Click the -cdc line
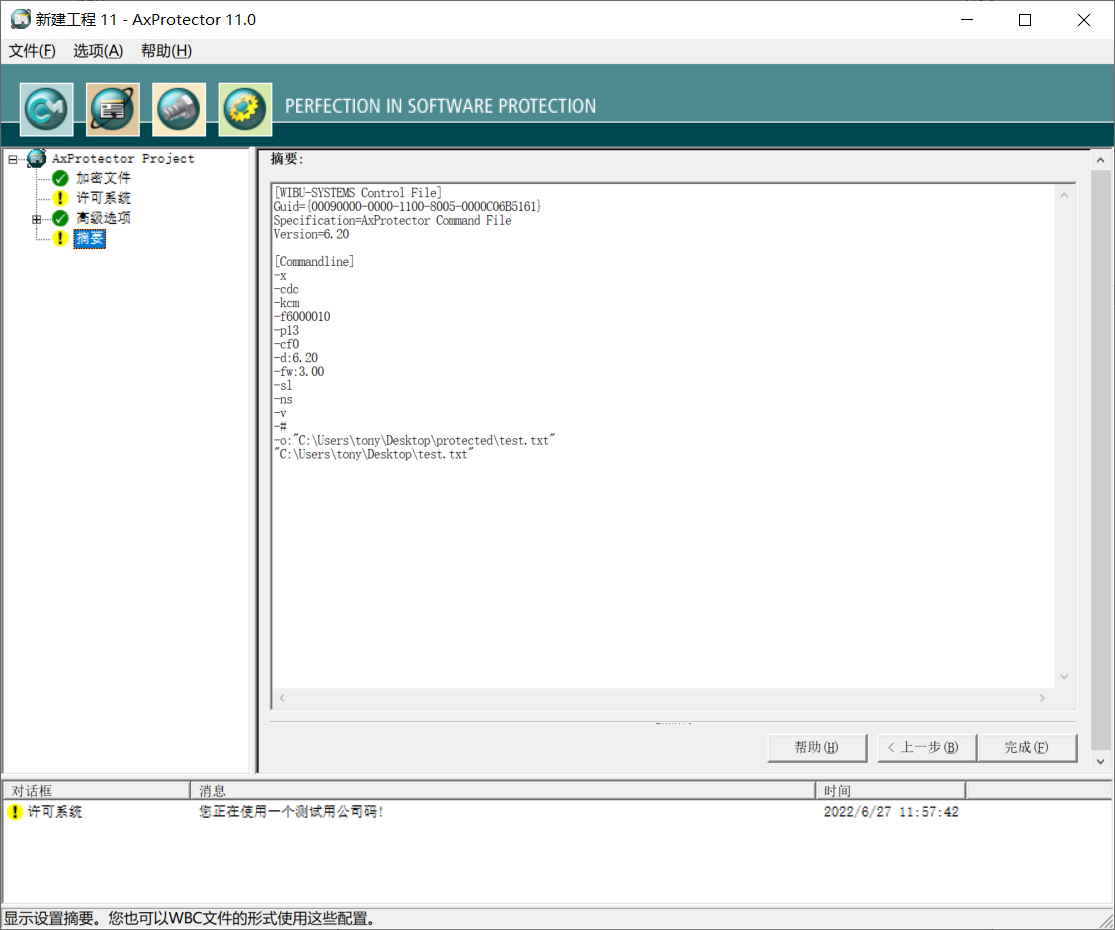The image size is (1115, 930). click(287, 289)
